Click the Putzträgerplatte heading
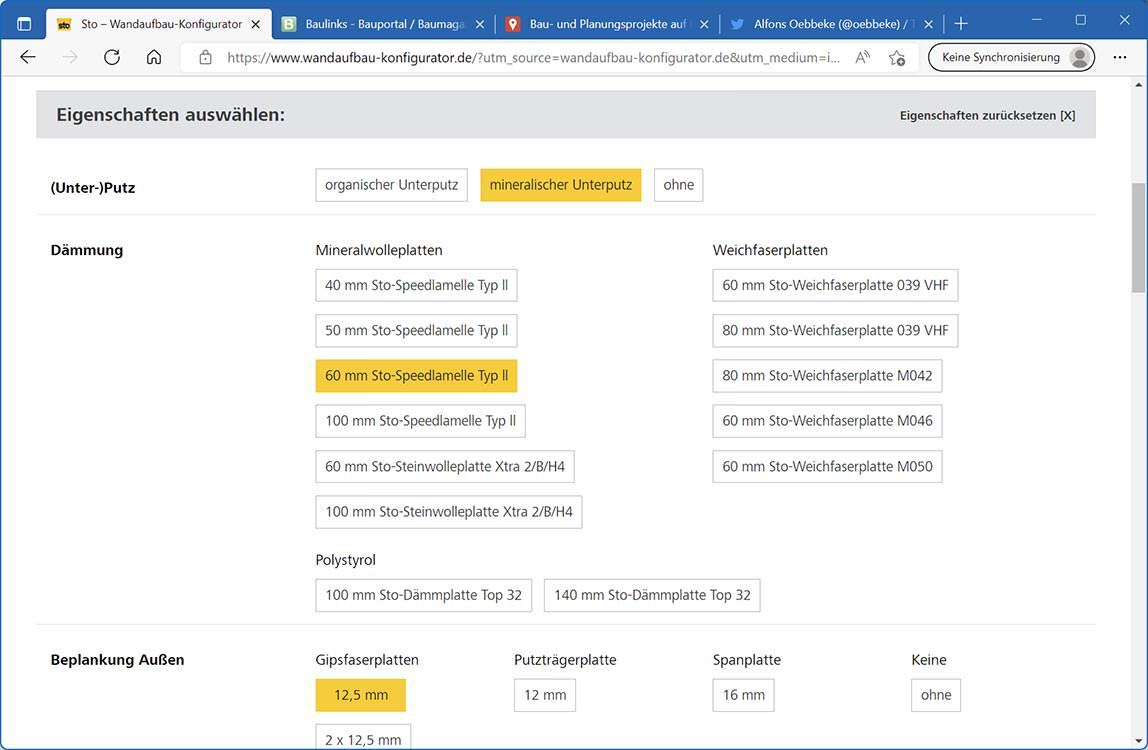Viewport: 1148px width, 750px height. tap(565, 659)
